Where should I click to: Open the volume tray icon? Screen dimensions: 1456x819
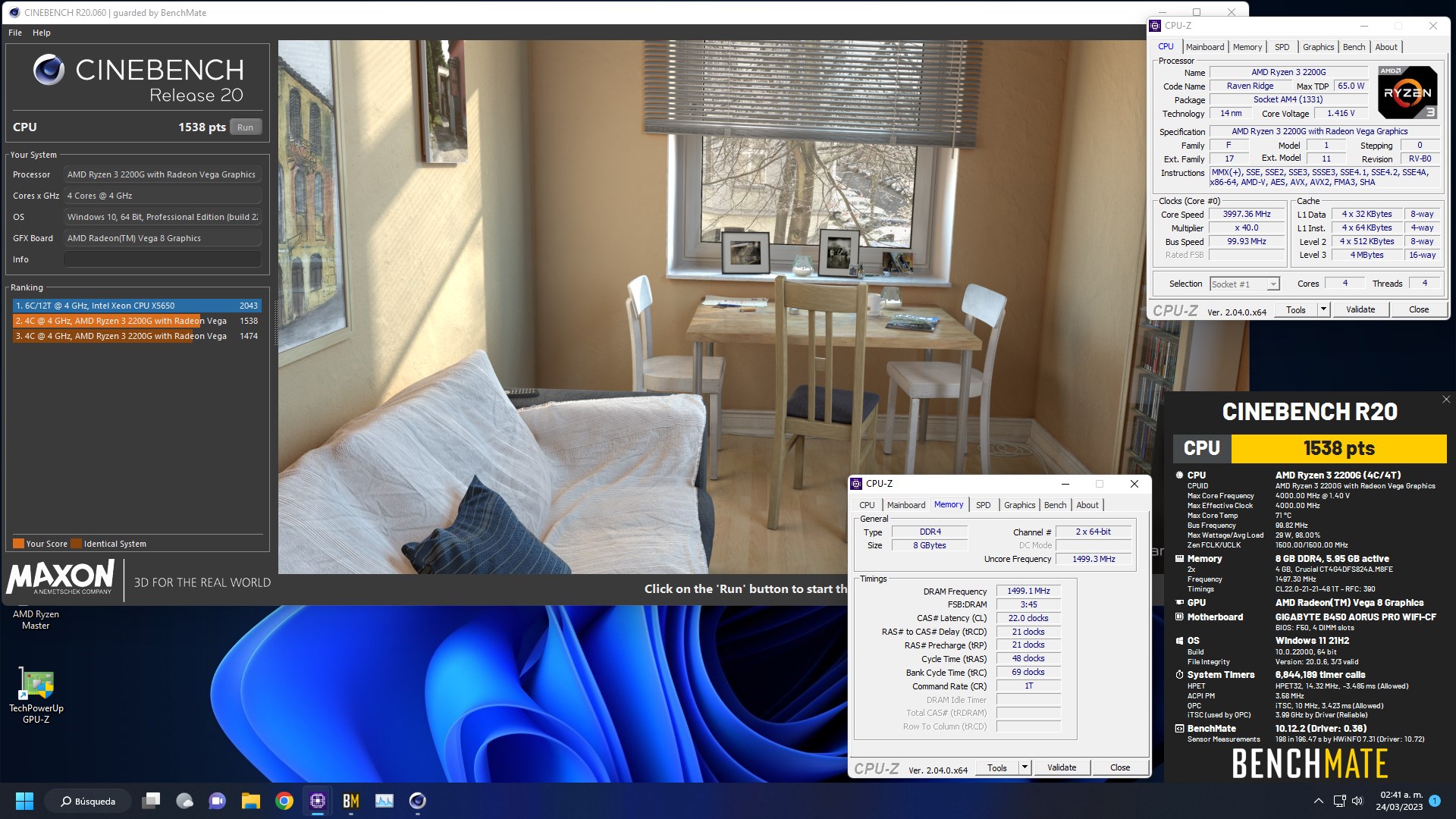click(x=1357, y=801)
